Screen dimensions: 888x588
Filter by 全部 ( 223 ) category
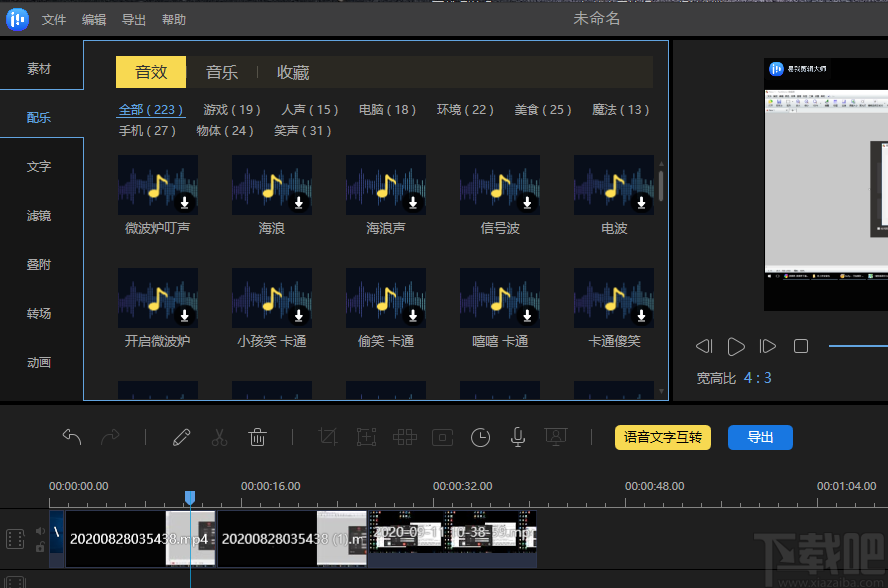coord(151,109)
